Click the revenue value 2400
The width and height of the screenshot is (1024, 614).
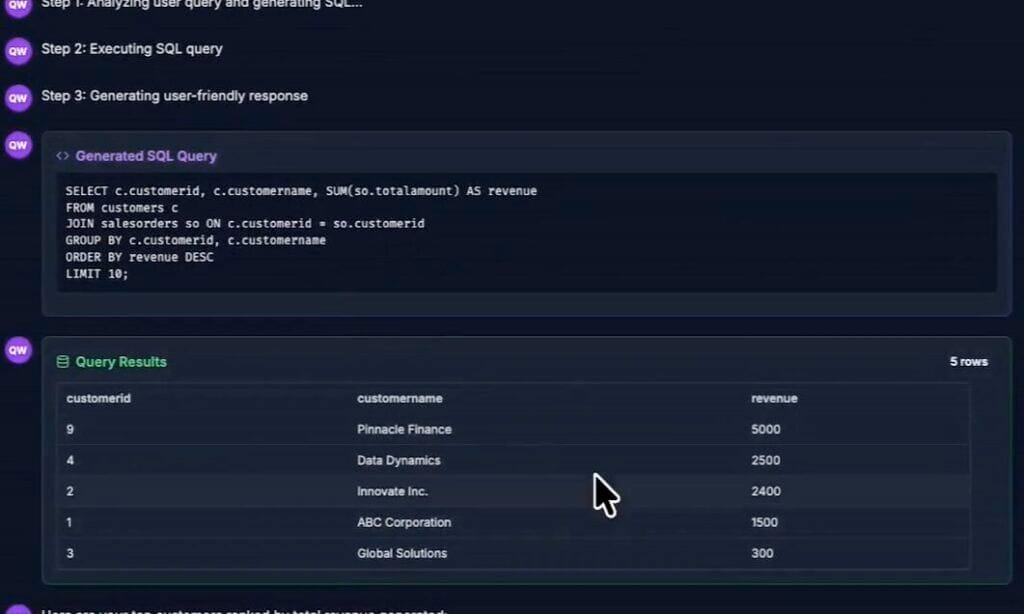[765, 491]
